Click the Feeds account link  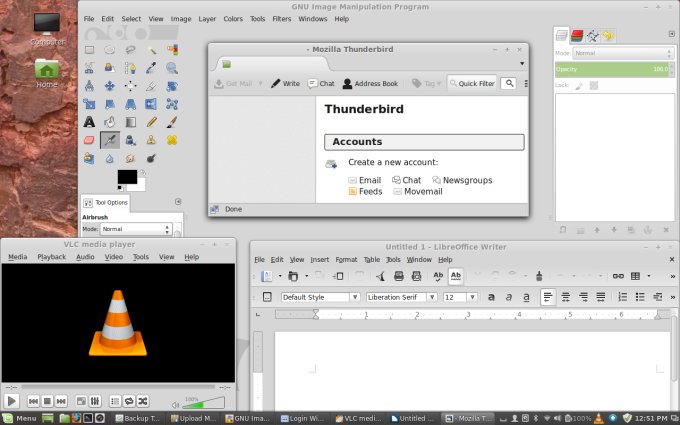(370, 191)
